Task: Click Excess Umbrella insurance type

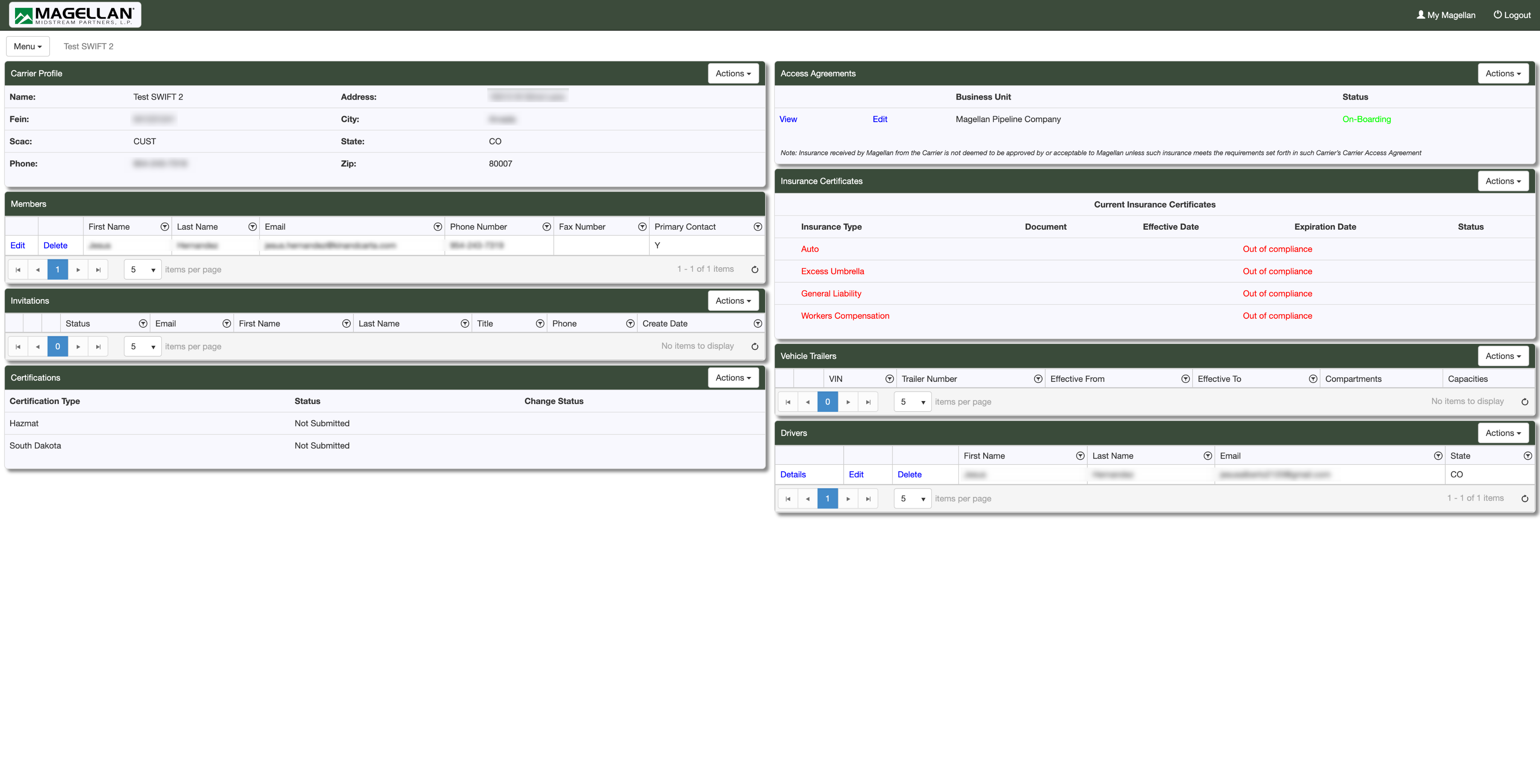Action: pos(832,271)
